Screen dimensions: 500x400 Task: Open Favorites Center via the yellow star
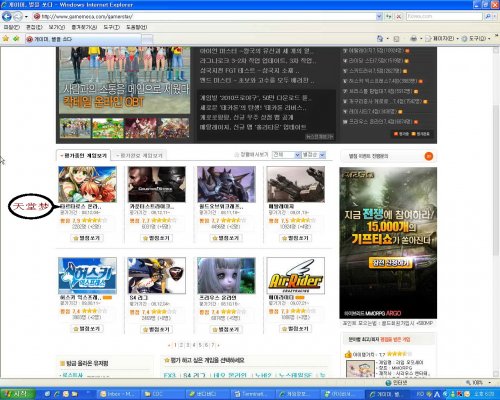6,39
